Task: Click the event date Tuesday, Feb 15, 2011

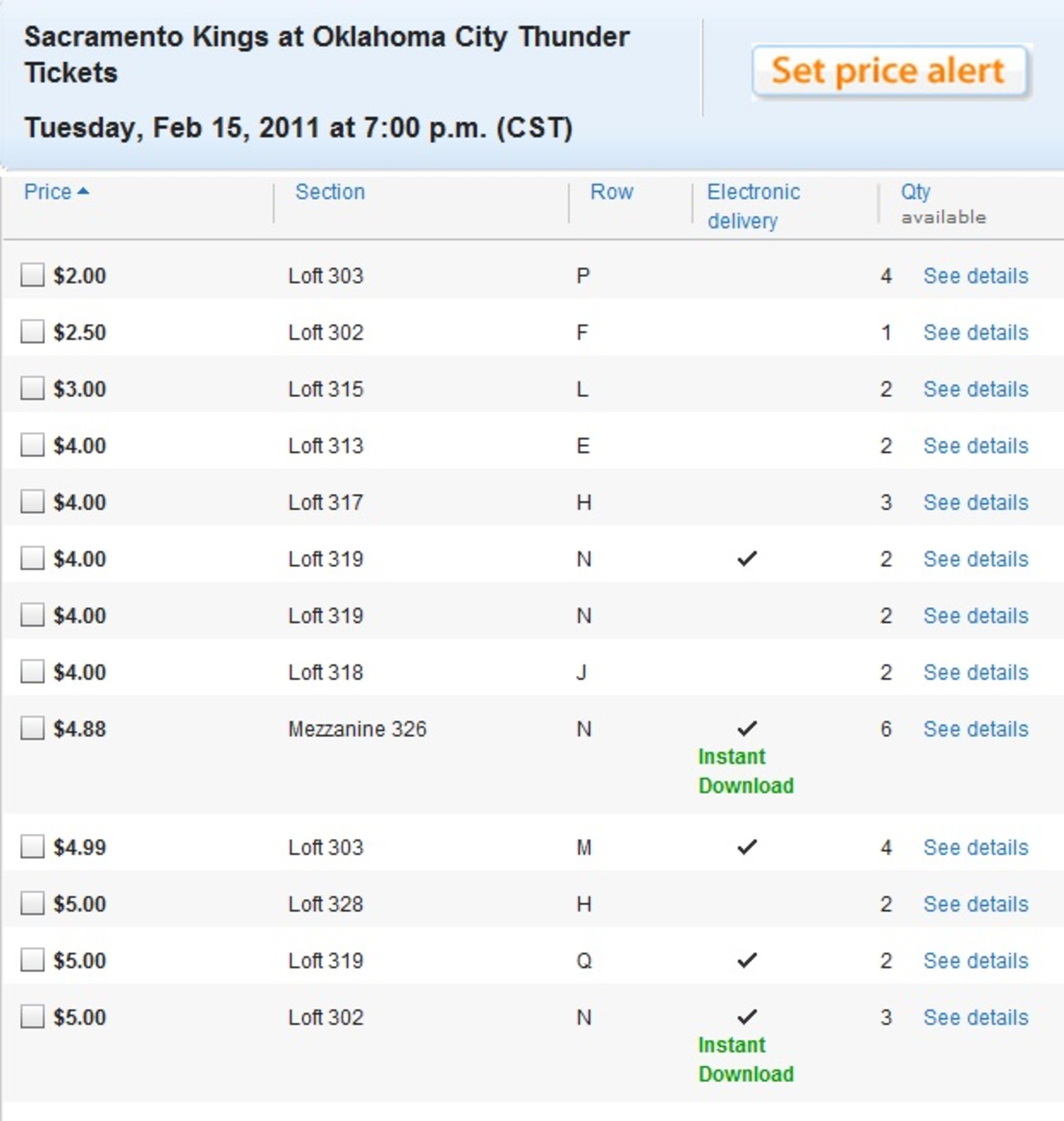Action: [x=298, y=128]
